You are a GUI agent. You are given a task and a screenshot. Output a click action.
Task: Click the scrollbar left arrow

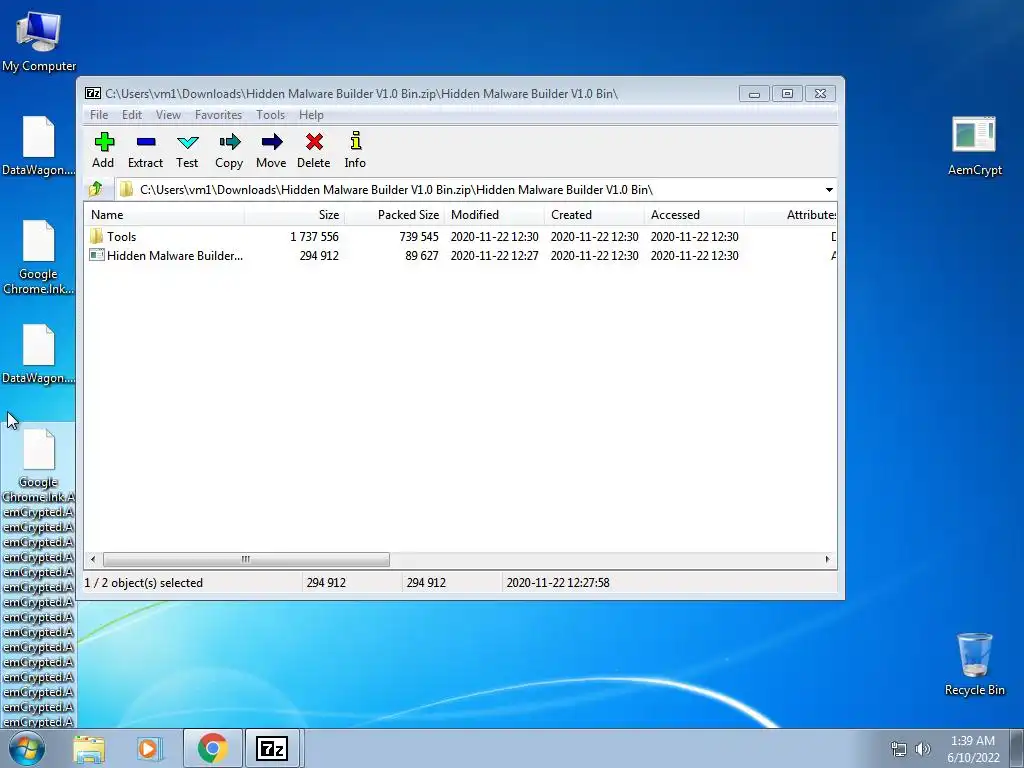[x=93, y=560]
